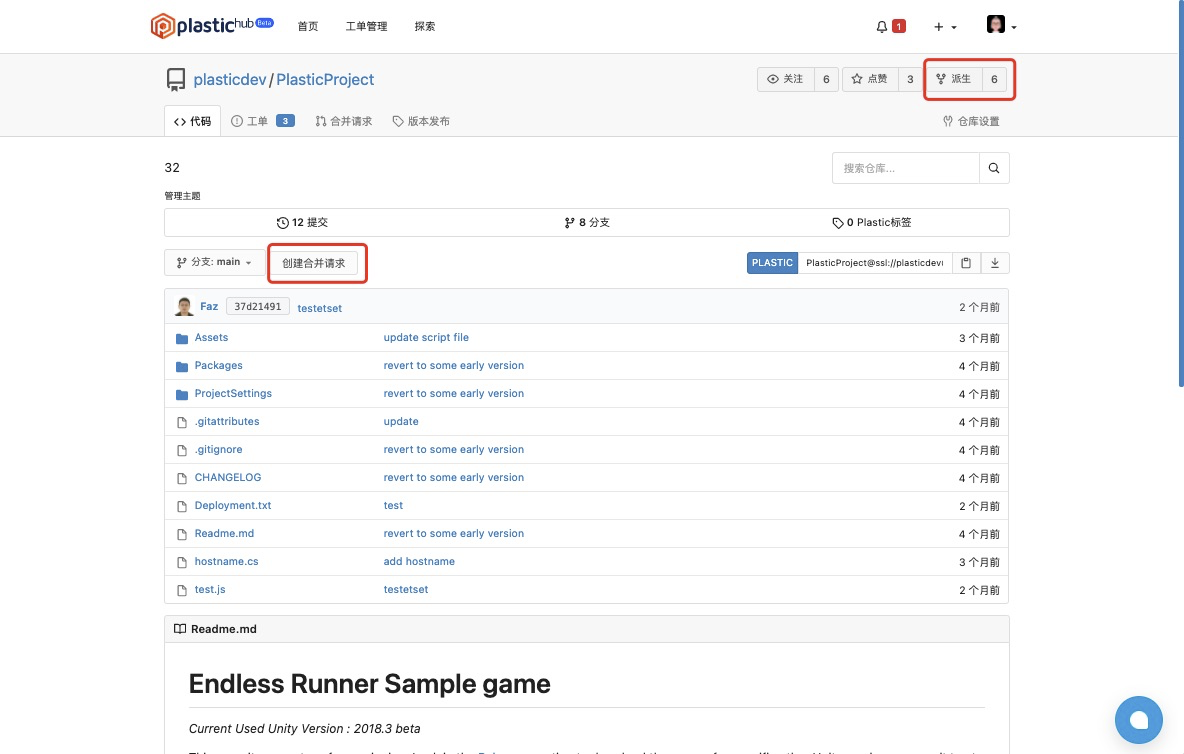Open commit hash 37d21491

(257, 306)
